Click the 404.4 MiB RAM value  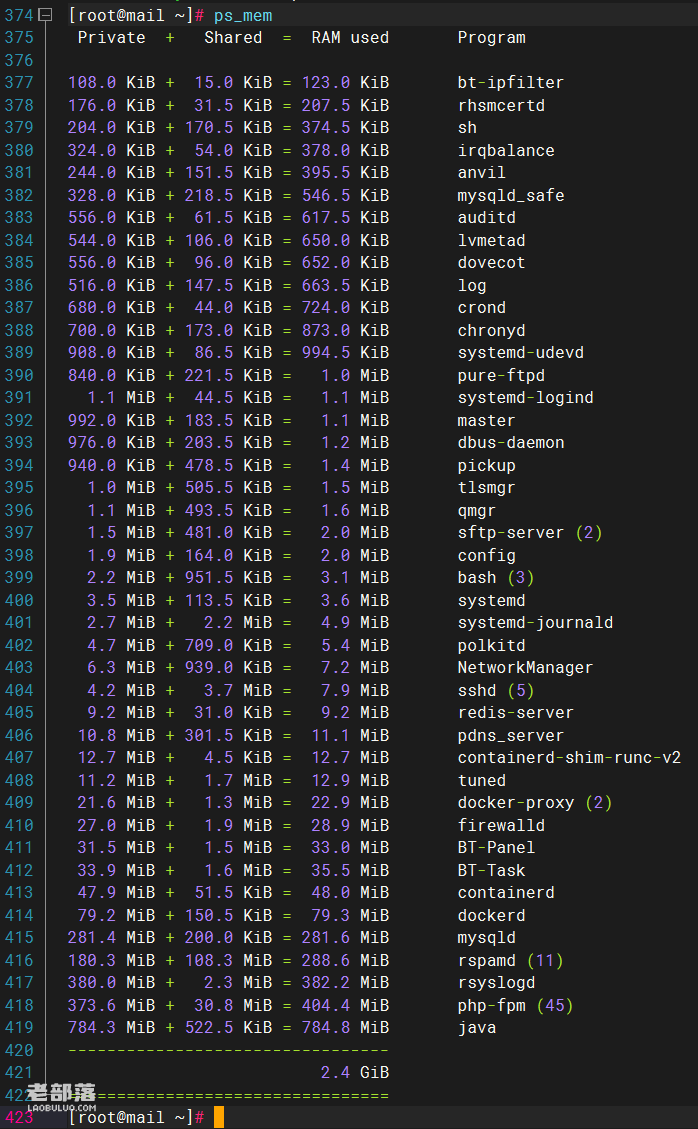[346, 1005]
